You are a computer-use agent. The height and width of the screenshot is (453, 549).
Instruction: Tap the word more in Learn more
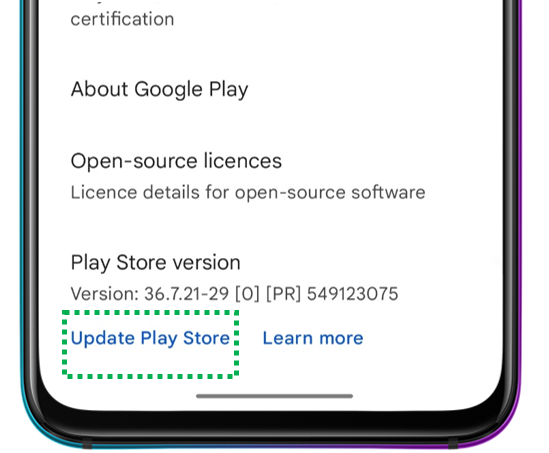click(x=341, y=339)
